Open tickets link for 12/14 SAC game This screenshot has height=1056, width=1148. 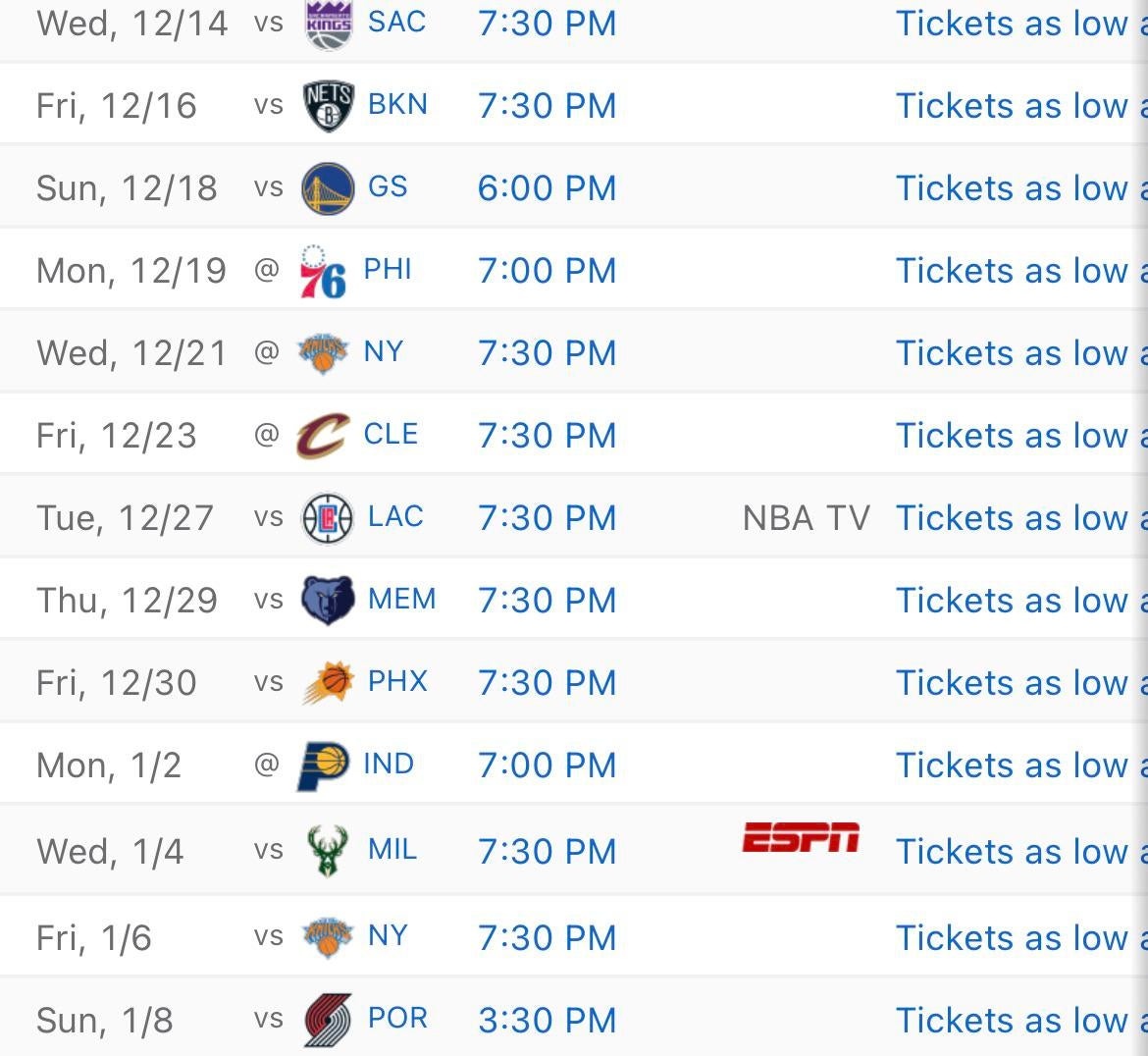tap(1018, 24)
